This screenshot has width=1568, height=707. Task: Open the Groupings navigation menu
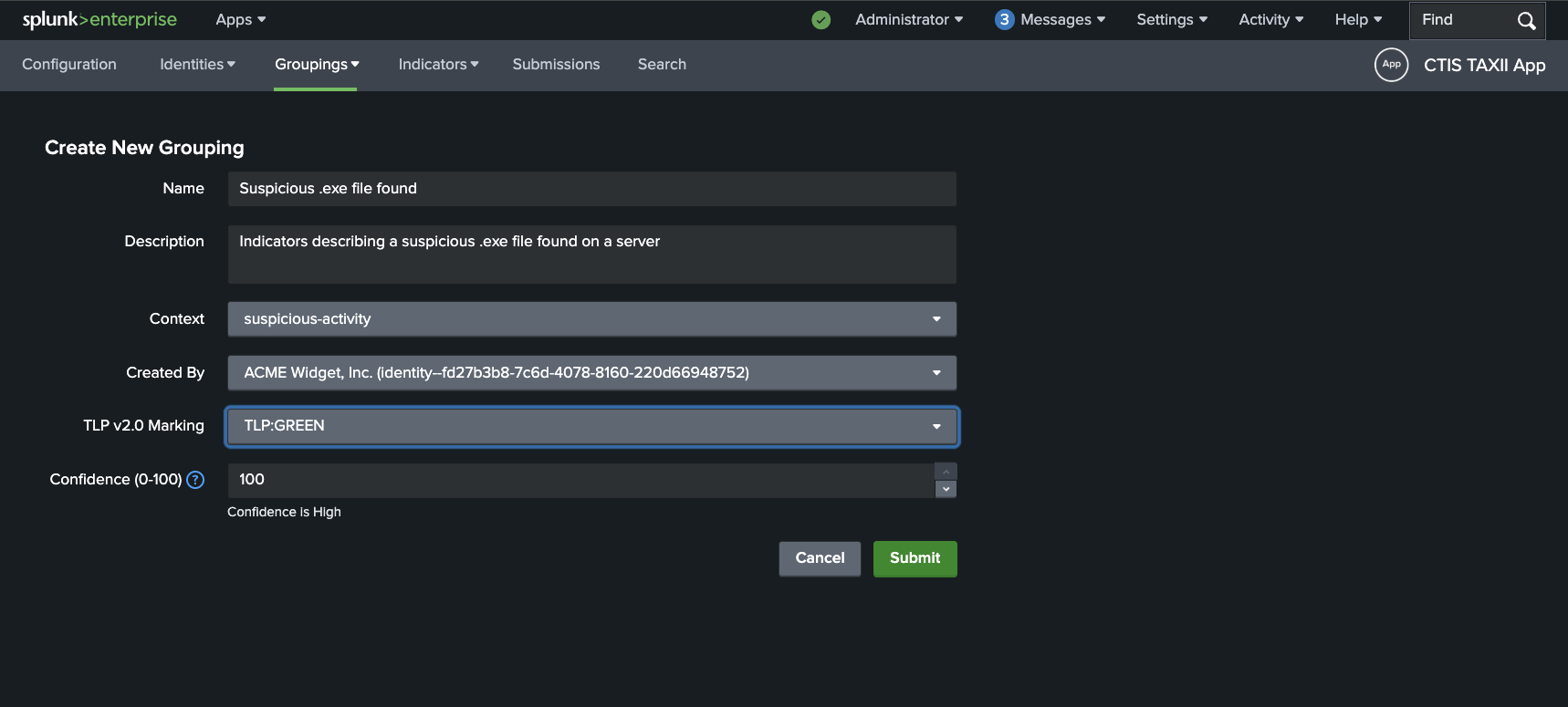pyautogui.click(x=316, y=65)
